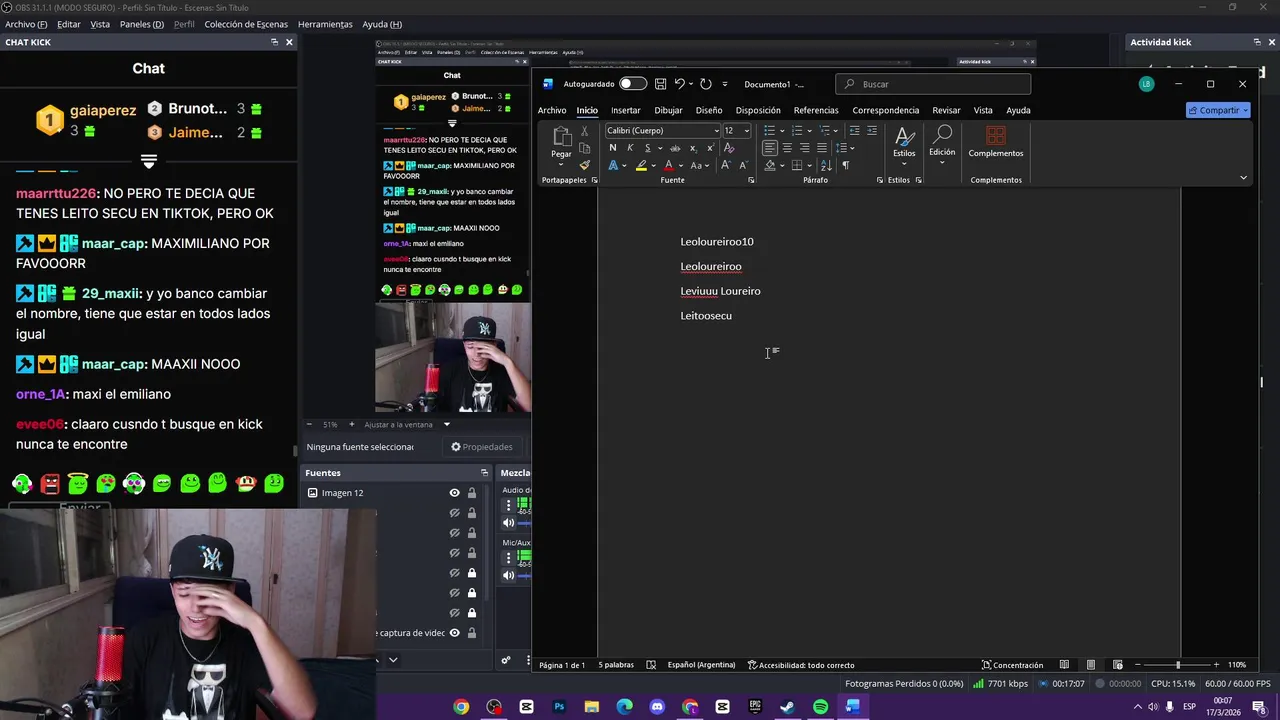Viewport: 1280px width, 720px height.
Task: Switch to the Insertar ribbon tab
Action: tap(626, 110)
